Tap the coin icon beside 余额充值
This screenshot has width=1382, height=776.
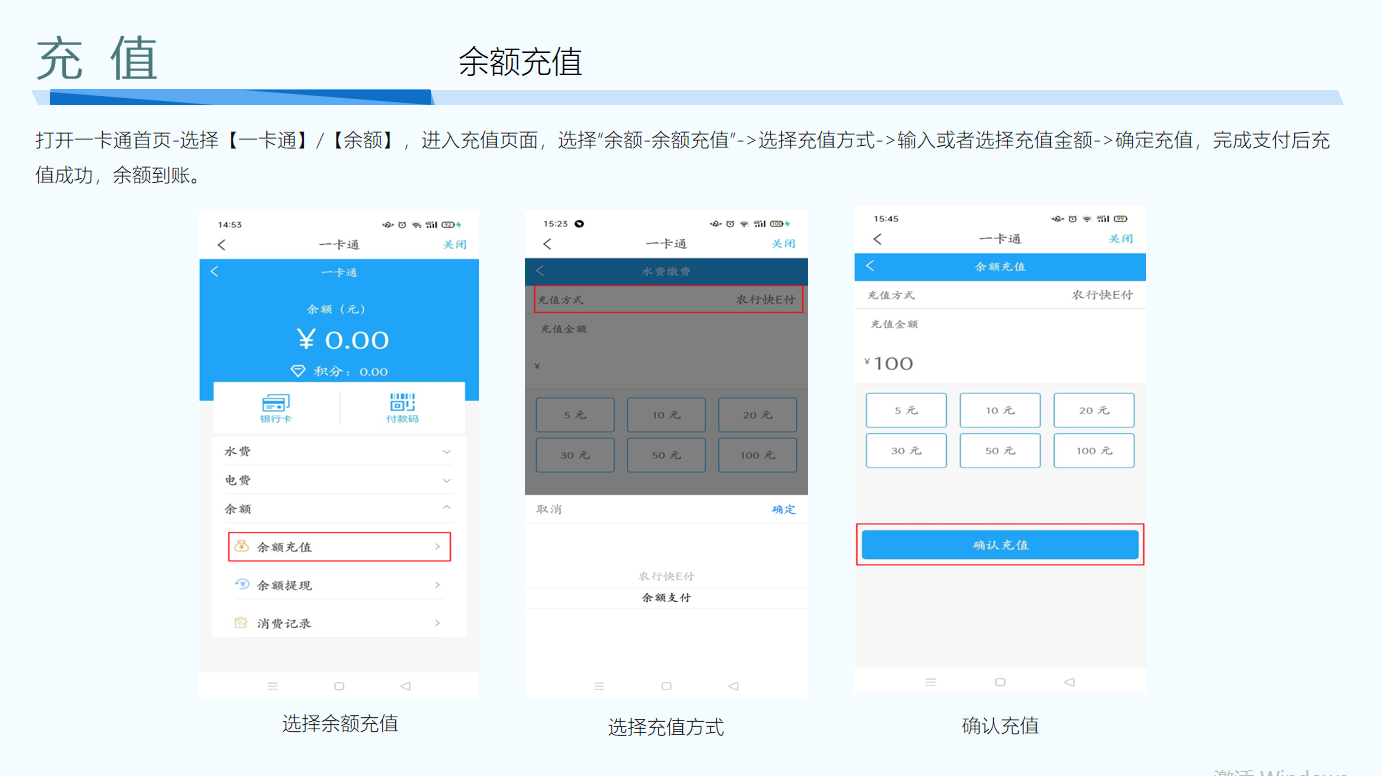pyautogui.click(x=241, y=547)
